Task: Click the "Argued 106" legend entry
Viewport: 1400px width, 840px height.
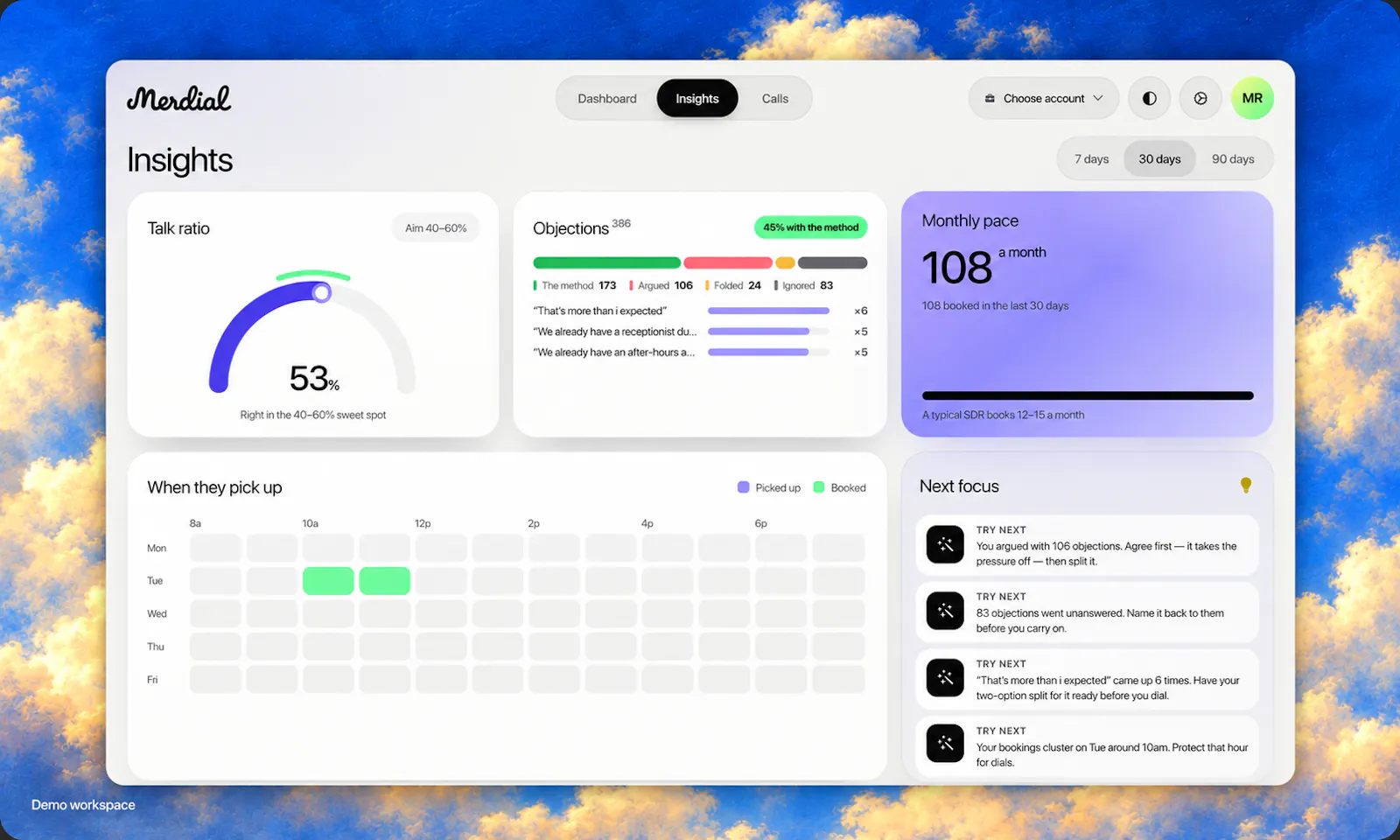Action: 661,285
